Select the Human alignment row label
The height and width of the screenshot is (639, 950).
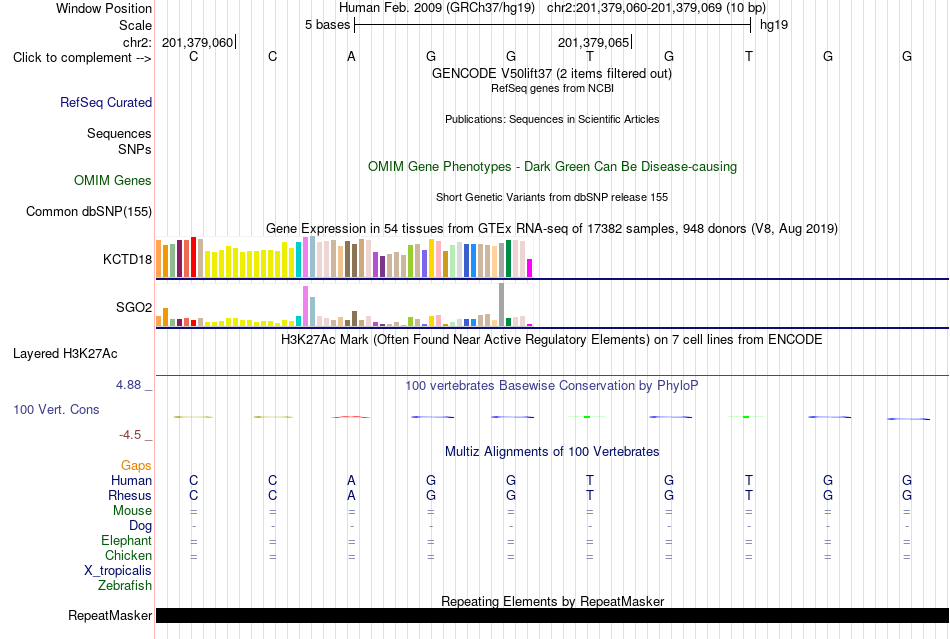131,481
